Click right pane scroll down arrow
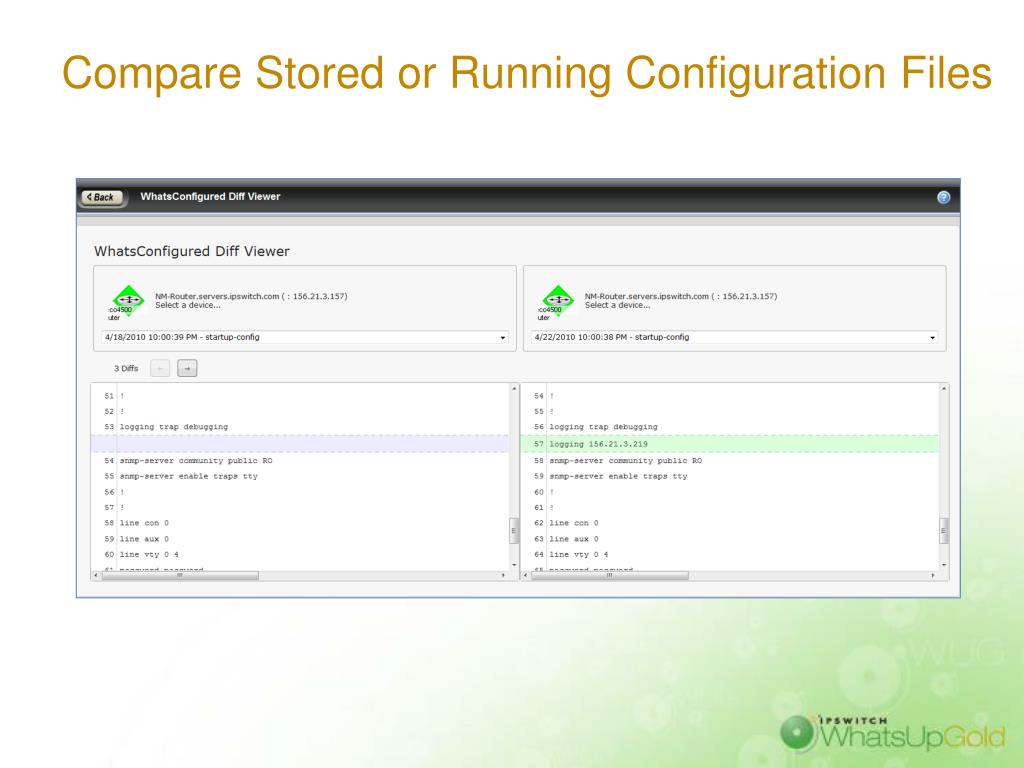 [x=944, y=565]
